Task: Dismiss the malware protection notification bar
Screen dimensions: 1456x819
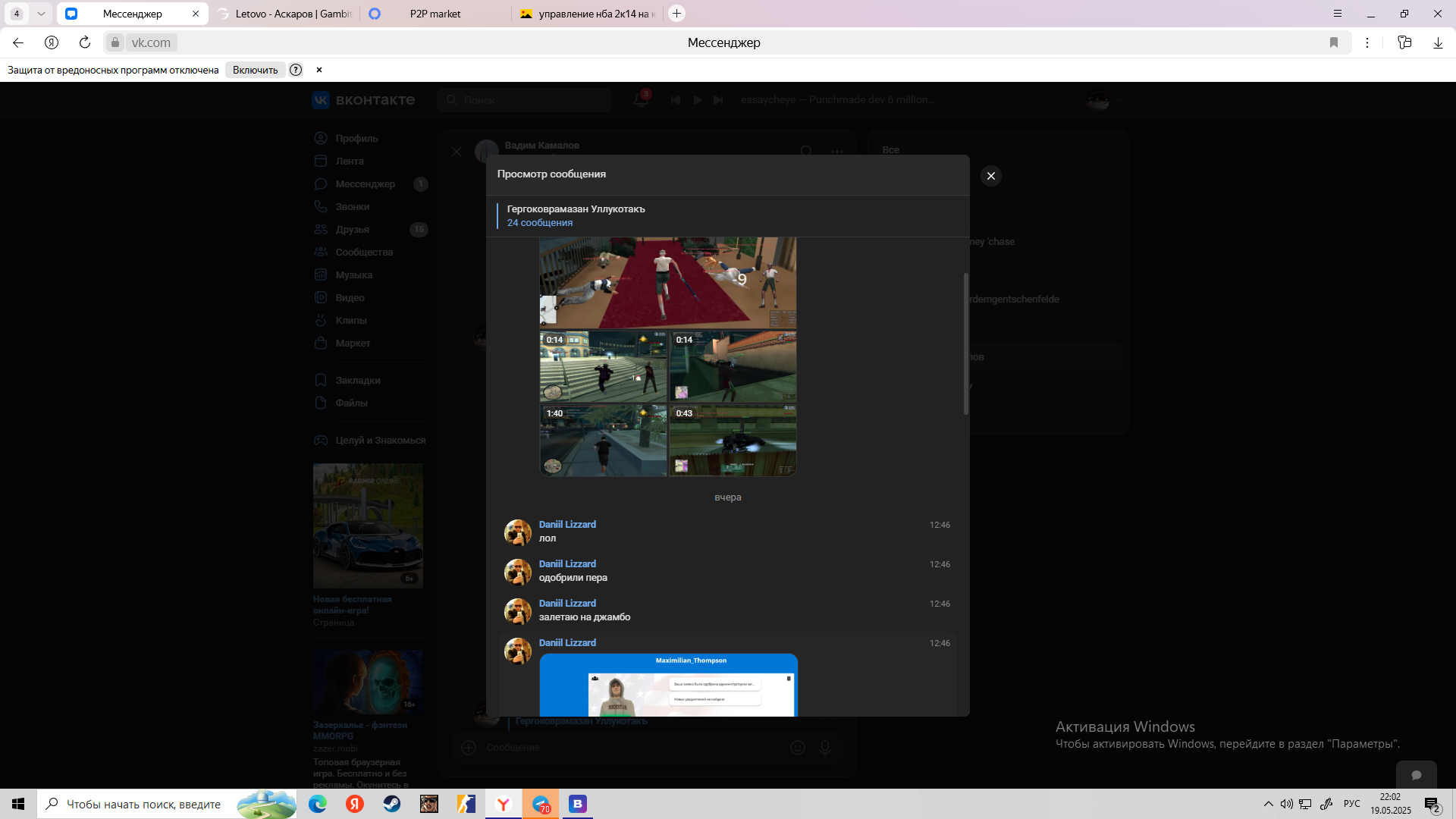Action: click(x=319, y=70)
